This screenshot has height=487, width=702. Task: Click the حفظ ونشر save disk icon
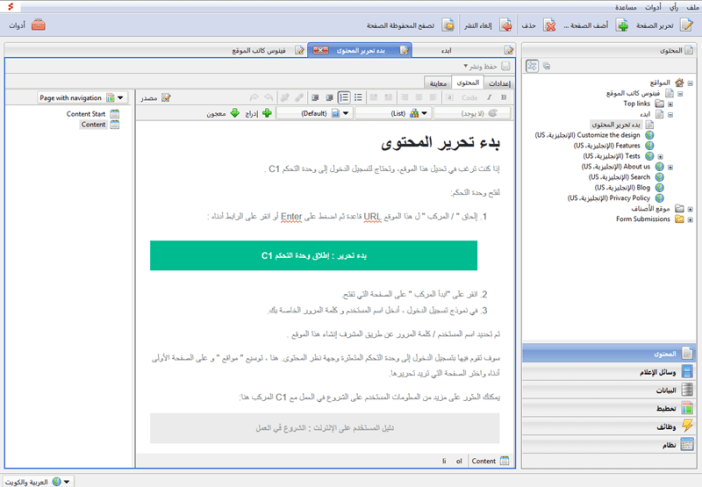point(505,66)
